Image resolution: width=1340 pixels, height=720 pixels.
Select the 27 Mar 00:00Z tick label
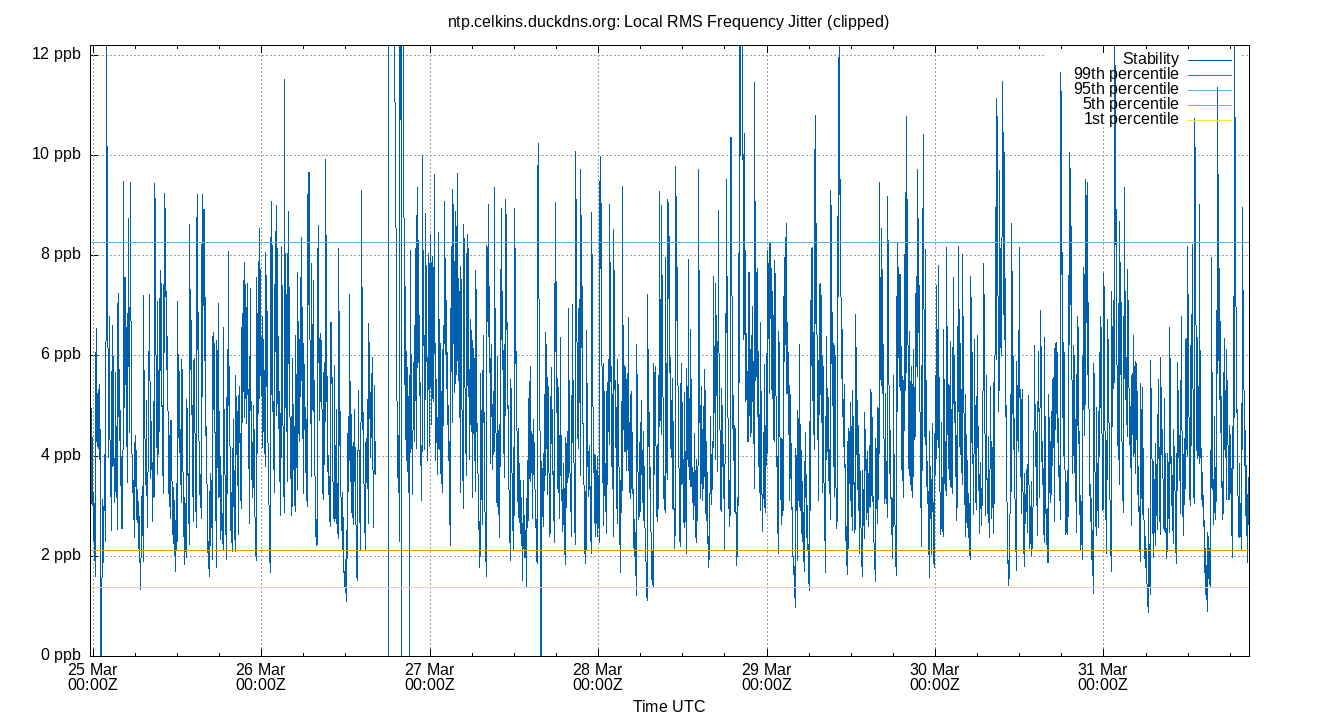[x=428, y=672]
